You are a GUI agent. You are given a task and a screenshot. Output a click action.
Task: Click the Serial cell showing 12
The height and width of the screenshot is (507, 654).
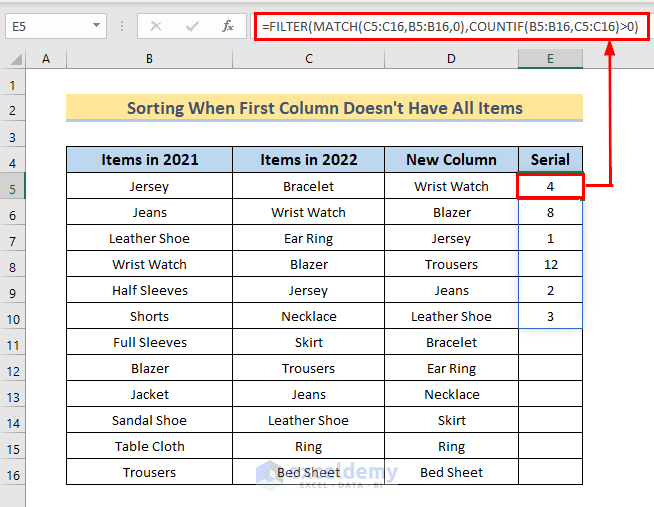coord(550,264)
